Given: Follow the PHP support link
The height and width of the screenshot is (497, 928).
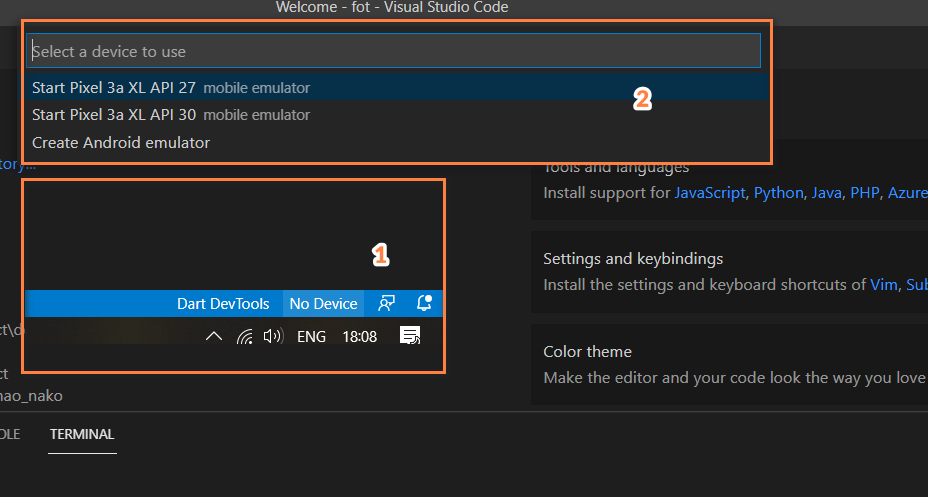Looking at the screenshot, I should (x=864, y=192).
